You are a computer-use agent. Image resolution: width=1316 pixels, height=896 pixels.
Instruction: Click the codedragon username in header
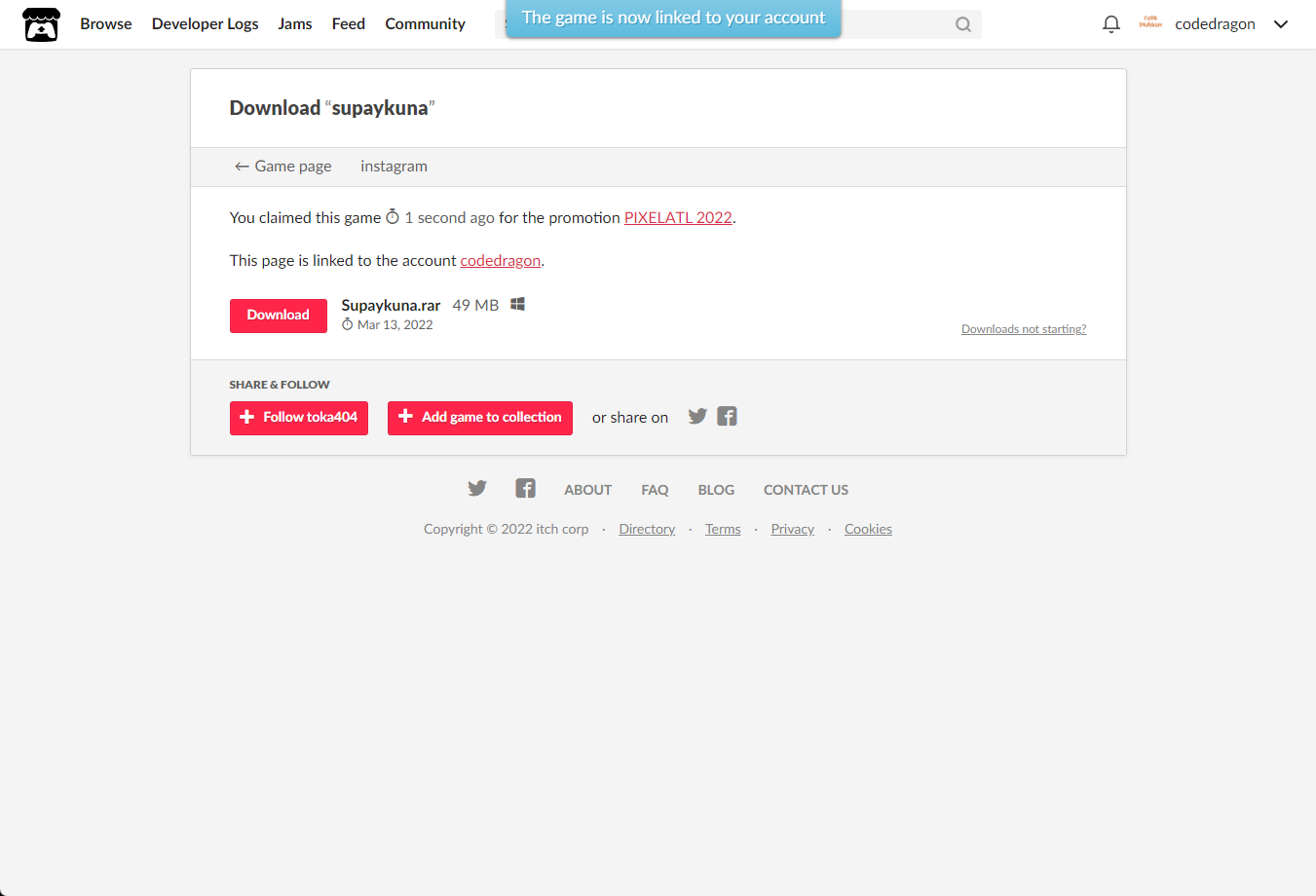point(1215,24)
